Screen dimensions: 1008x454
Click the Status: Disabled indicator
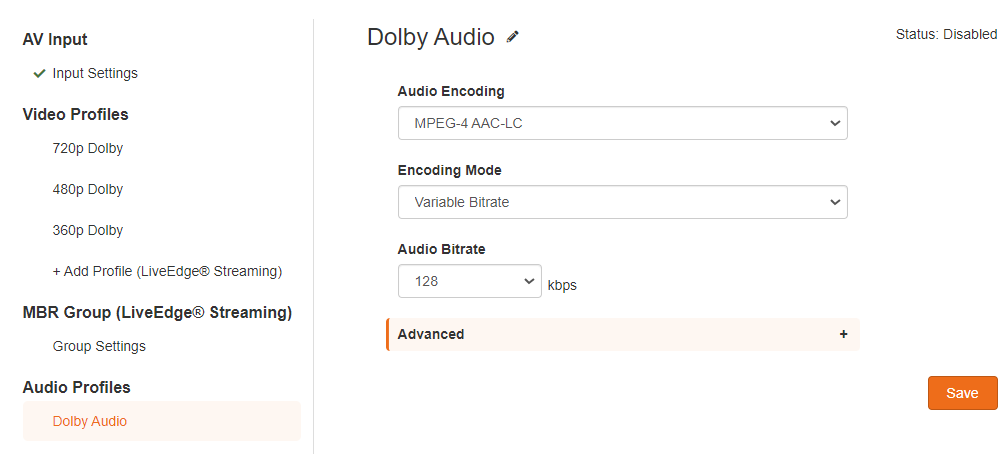(946, 35)
